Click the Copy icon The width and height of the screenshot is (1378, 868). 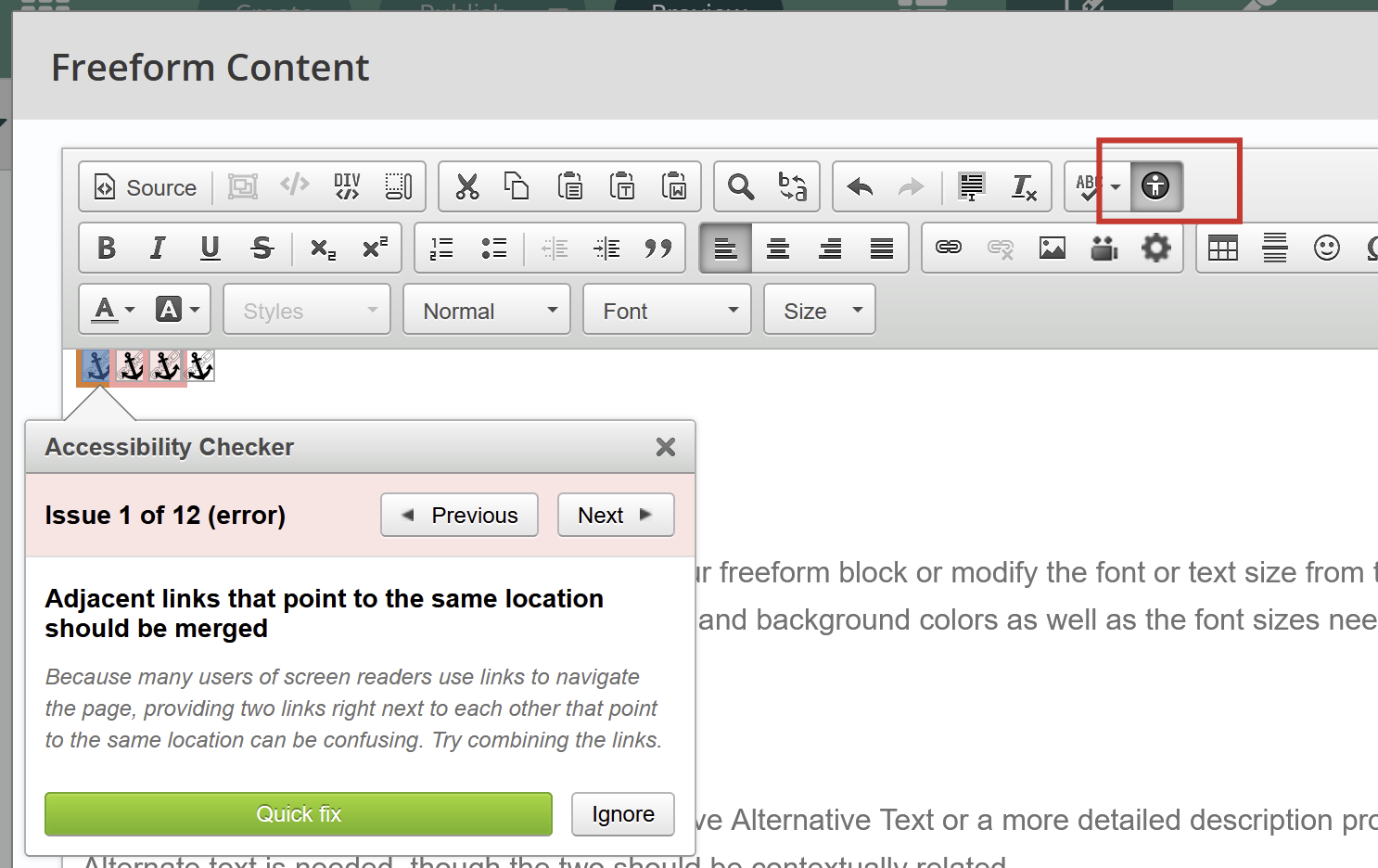(x=517, y=186)
